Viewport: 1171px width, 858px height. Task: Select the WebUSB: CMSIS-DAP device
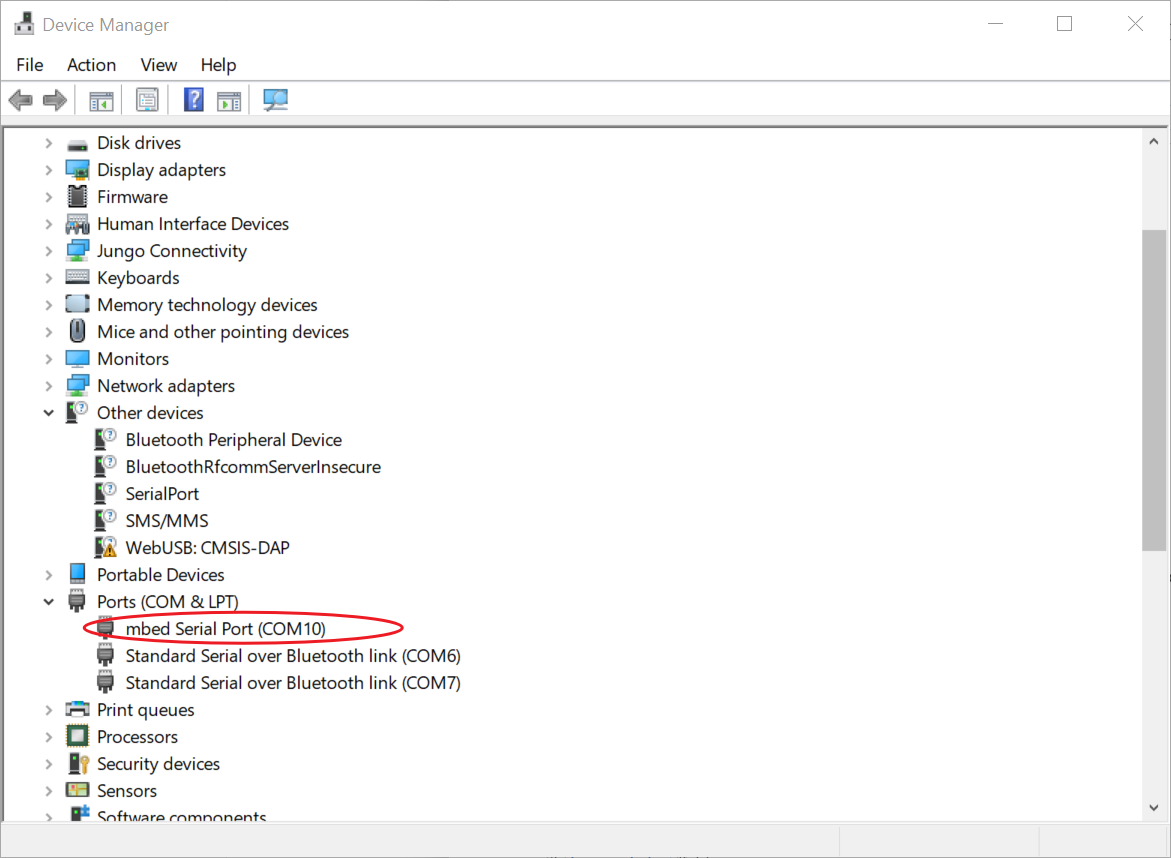(208, 547)
